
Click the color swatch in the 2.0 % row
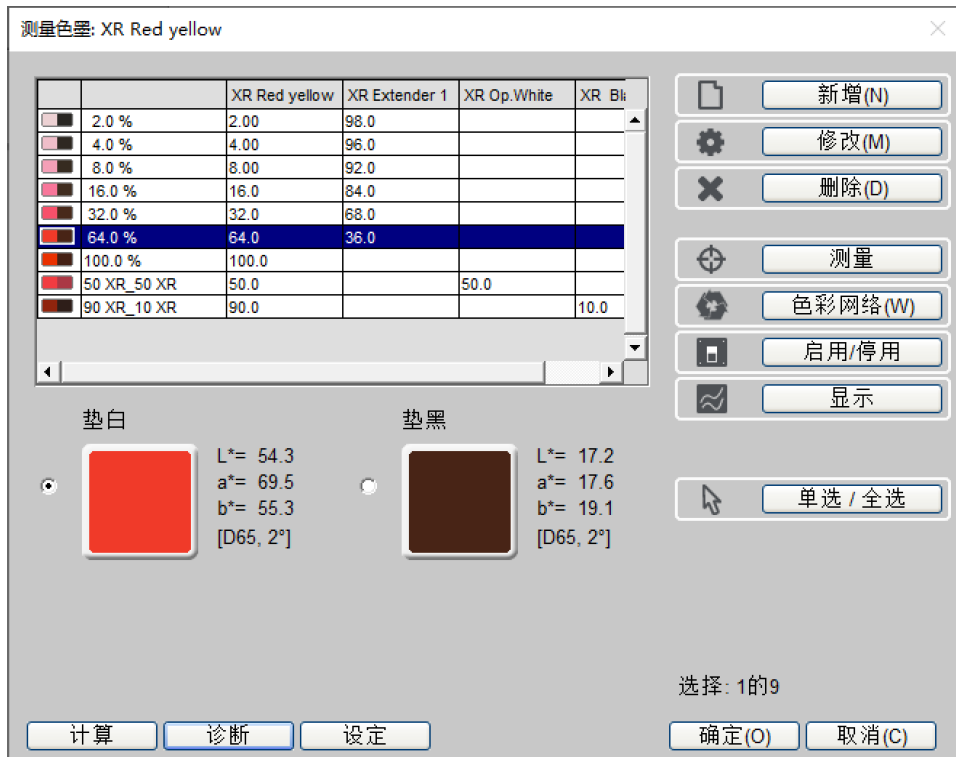click(57, 121)
